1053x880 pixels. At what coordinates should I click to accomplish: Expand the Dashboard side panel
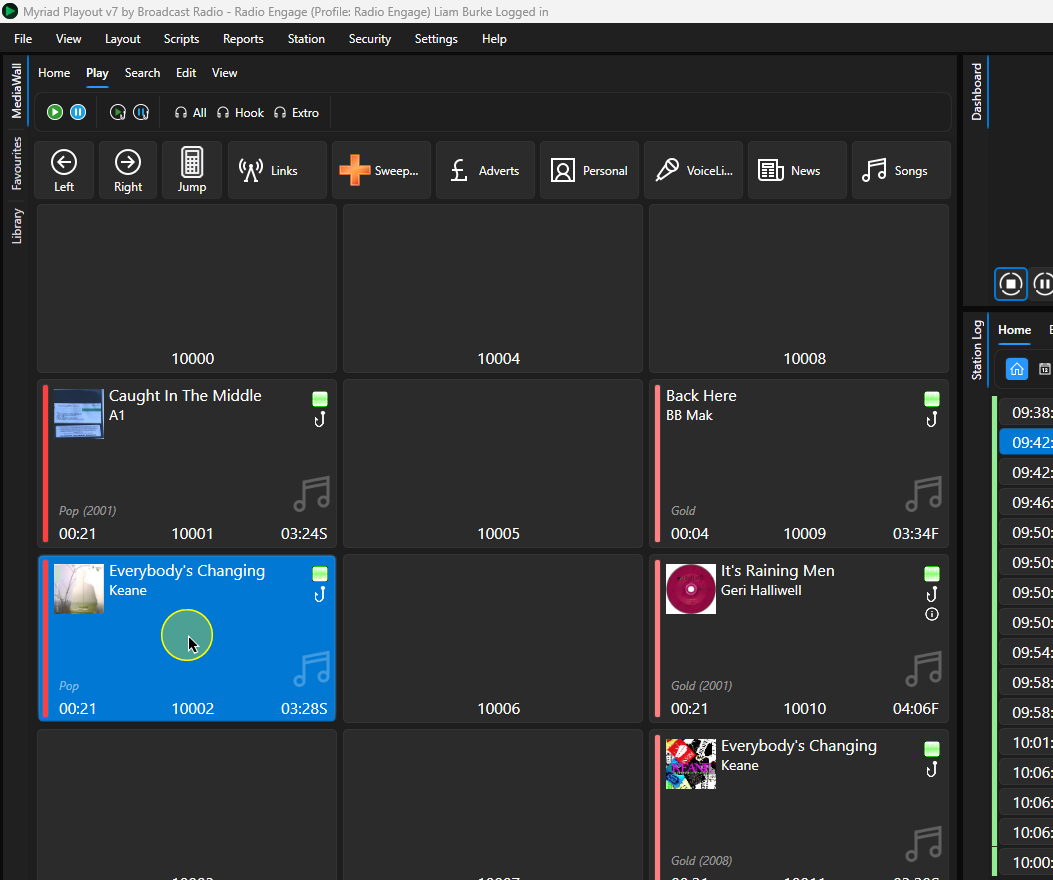pyautogui.click(x=976, y=92)
